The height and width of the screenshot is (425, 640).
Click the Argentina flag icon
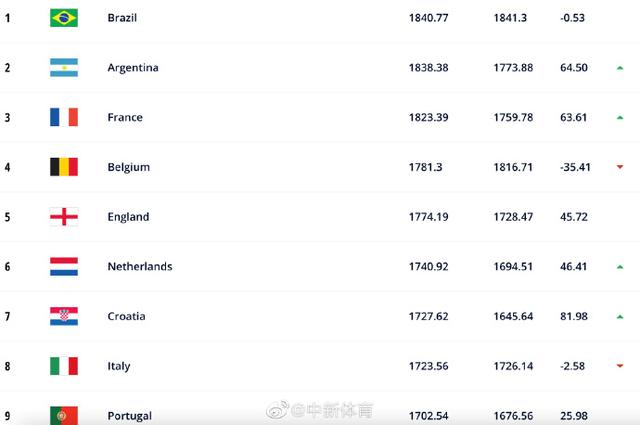tap(64, 68)
